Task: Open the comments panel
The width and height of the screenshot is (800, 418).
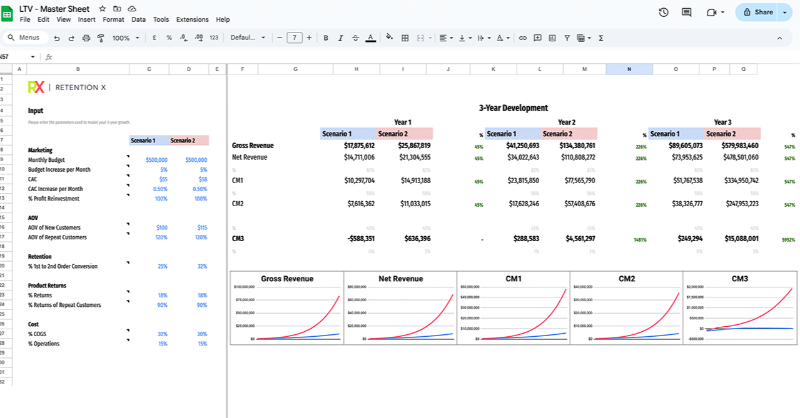Action: click(x=687, y=12)
